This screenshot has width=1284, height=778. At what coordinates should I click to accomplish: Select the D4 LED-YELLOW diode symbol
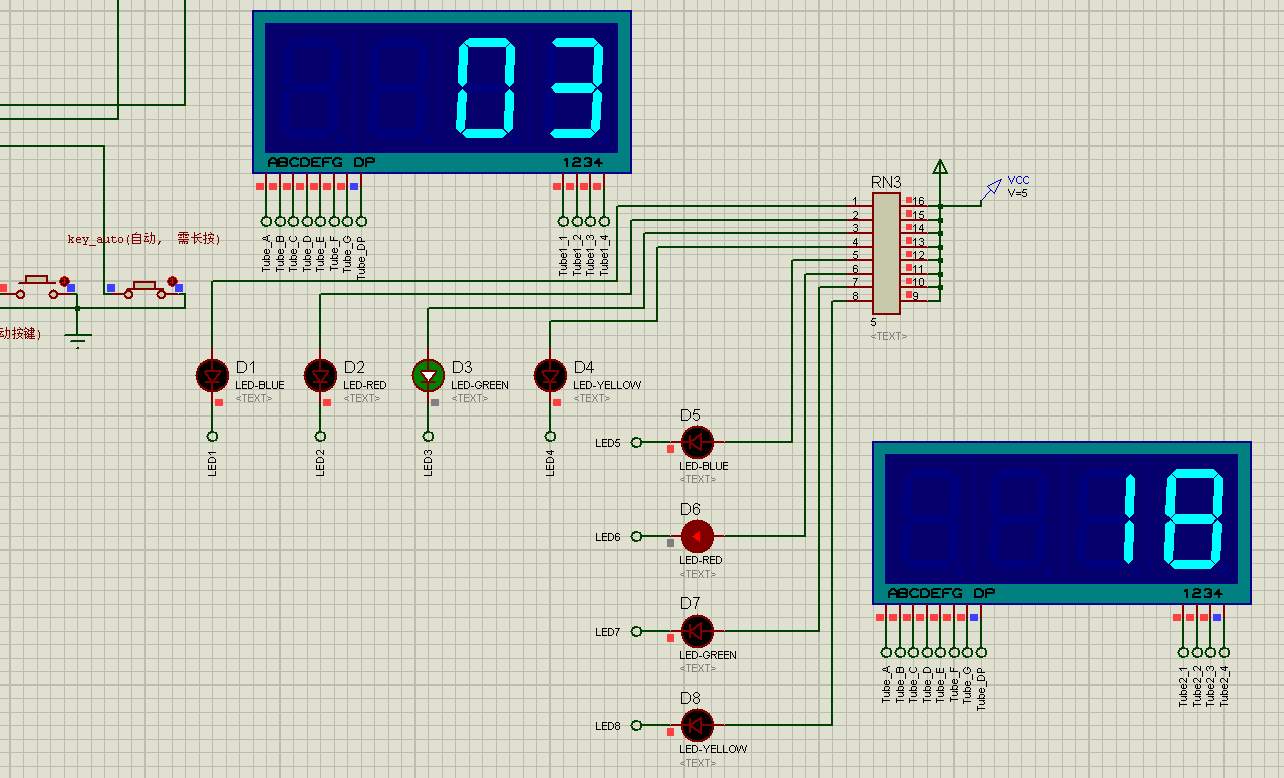pos(550,375)
